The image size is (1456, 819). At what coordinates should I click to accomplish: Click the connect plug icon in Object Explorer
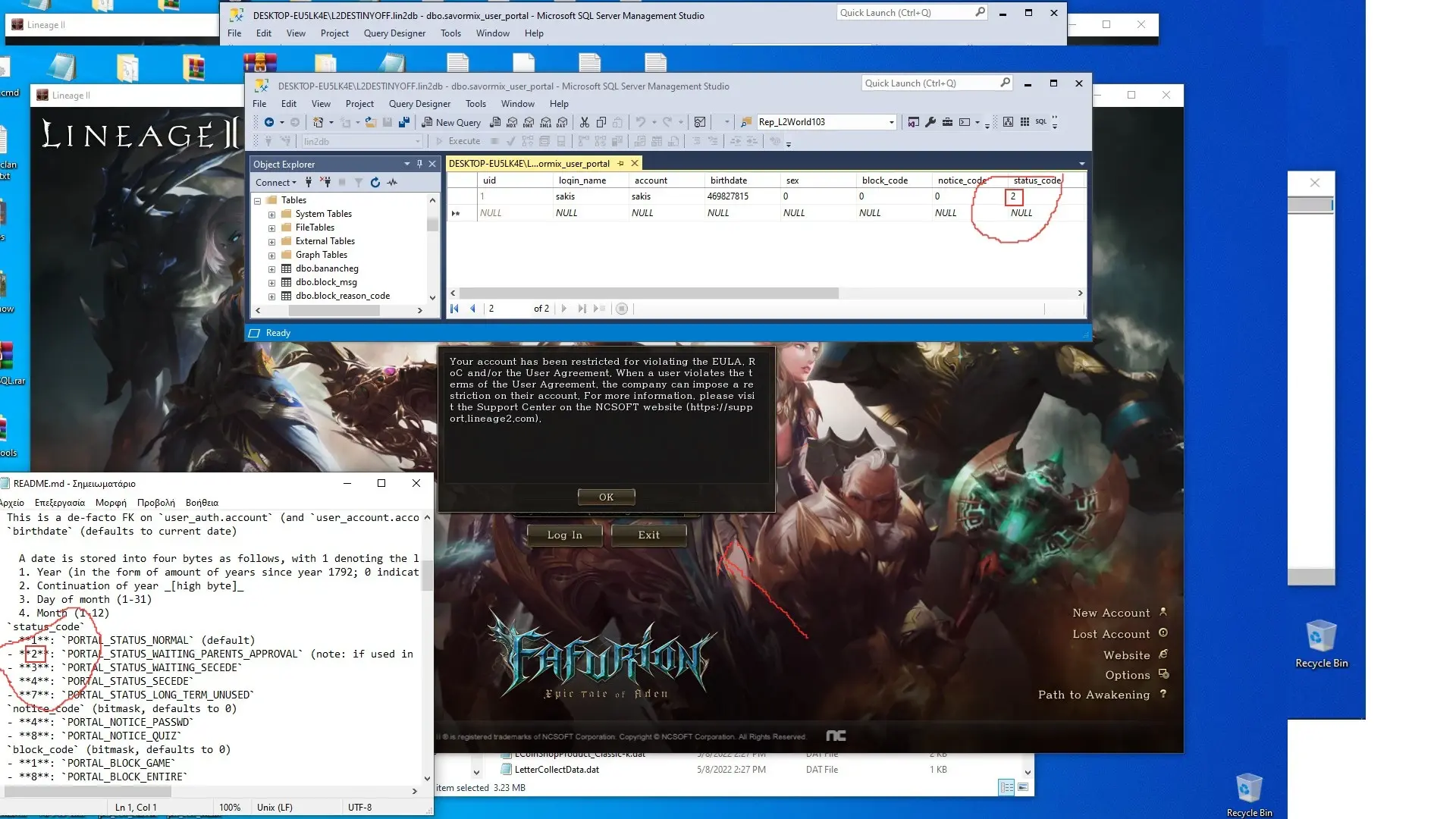coord(309,182)
